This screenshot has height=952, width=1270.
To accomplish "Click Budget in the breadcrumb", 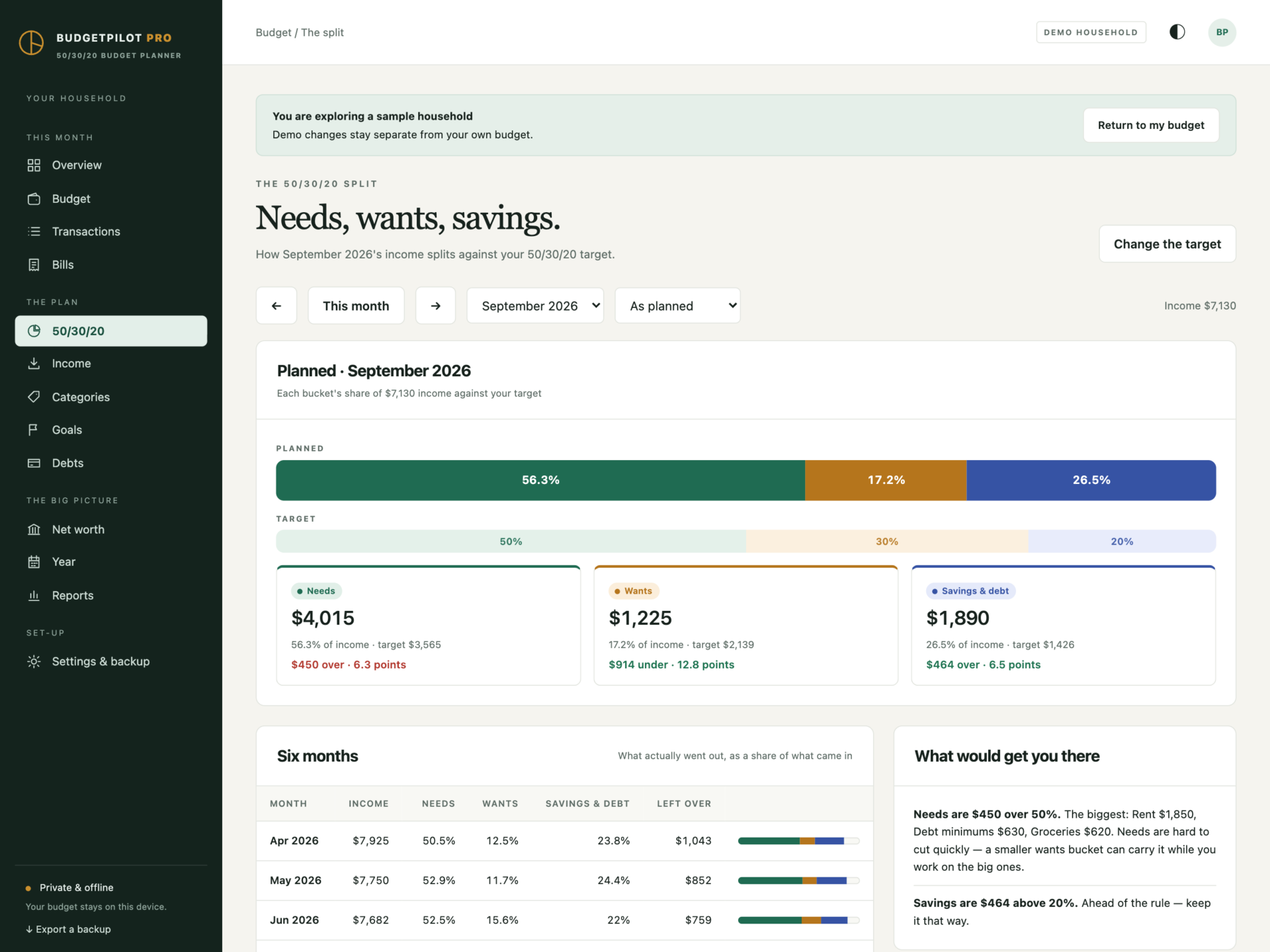I will coord(273,32).
